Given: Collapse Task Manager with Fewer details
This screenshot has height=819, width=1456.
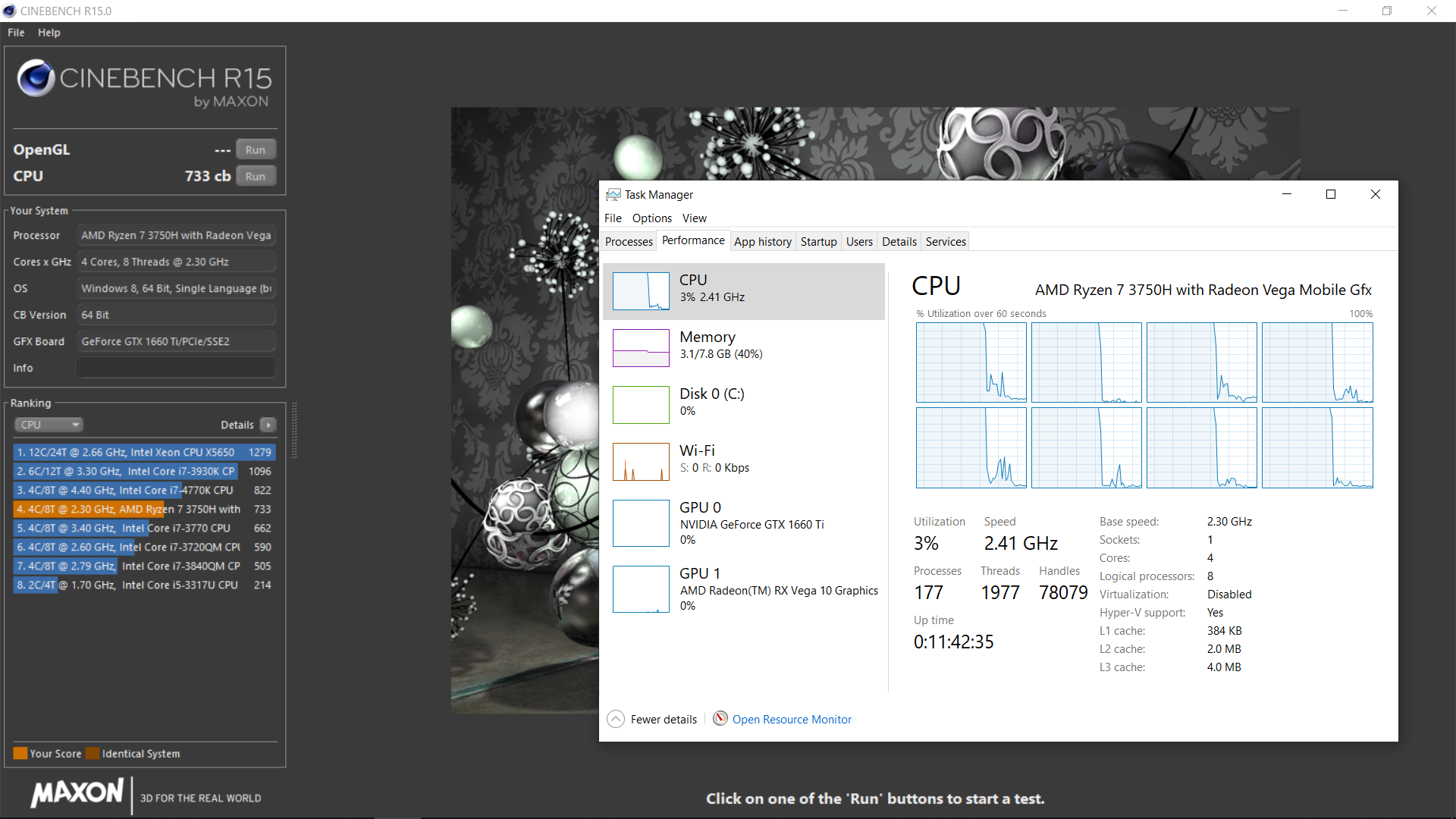Looking at the screenshot, I should [663, 719].
